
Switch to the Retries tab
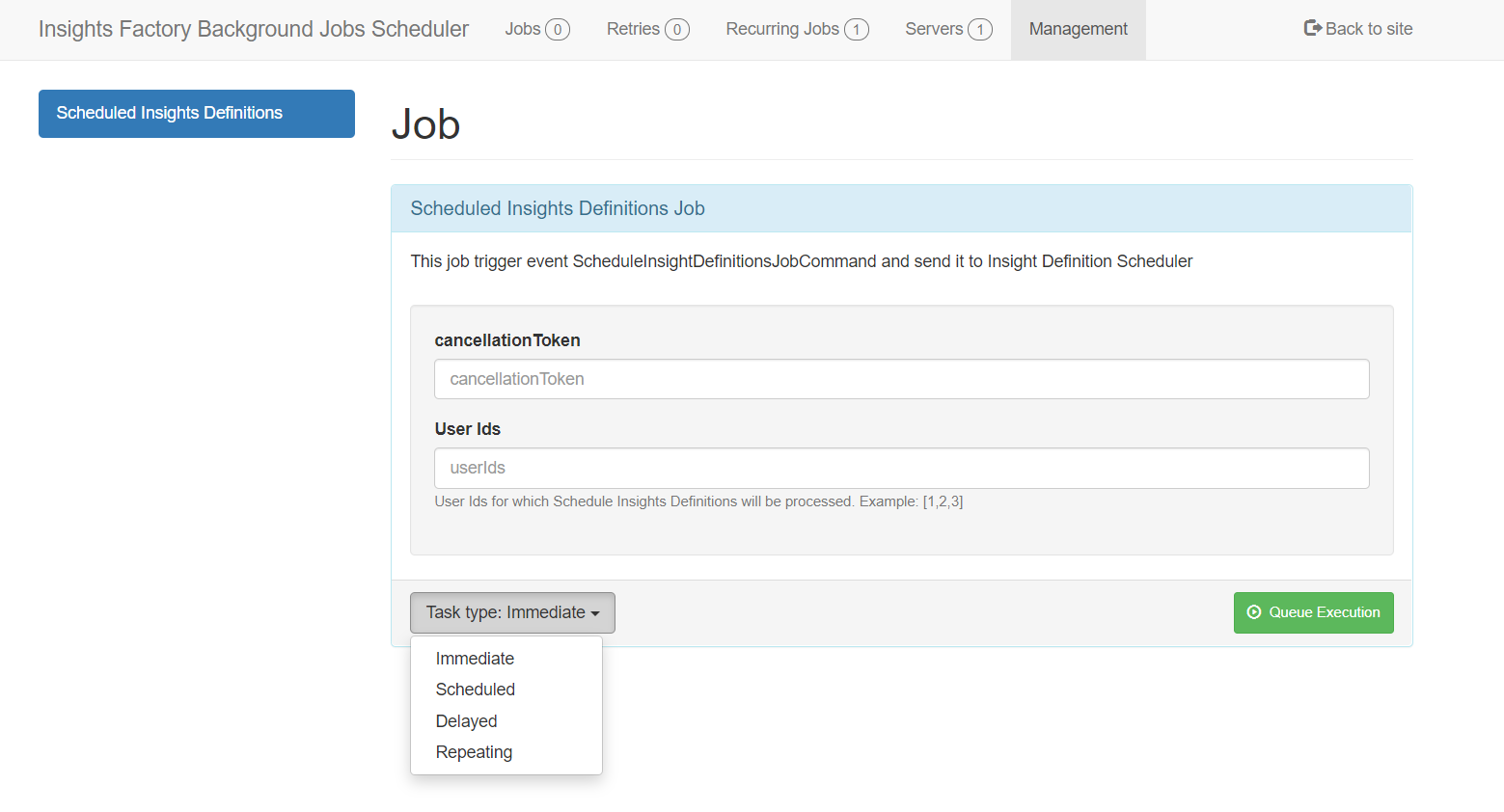click(x=647, y=29)
